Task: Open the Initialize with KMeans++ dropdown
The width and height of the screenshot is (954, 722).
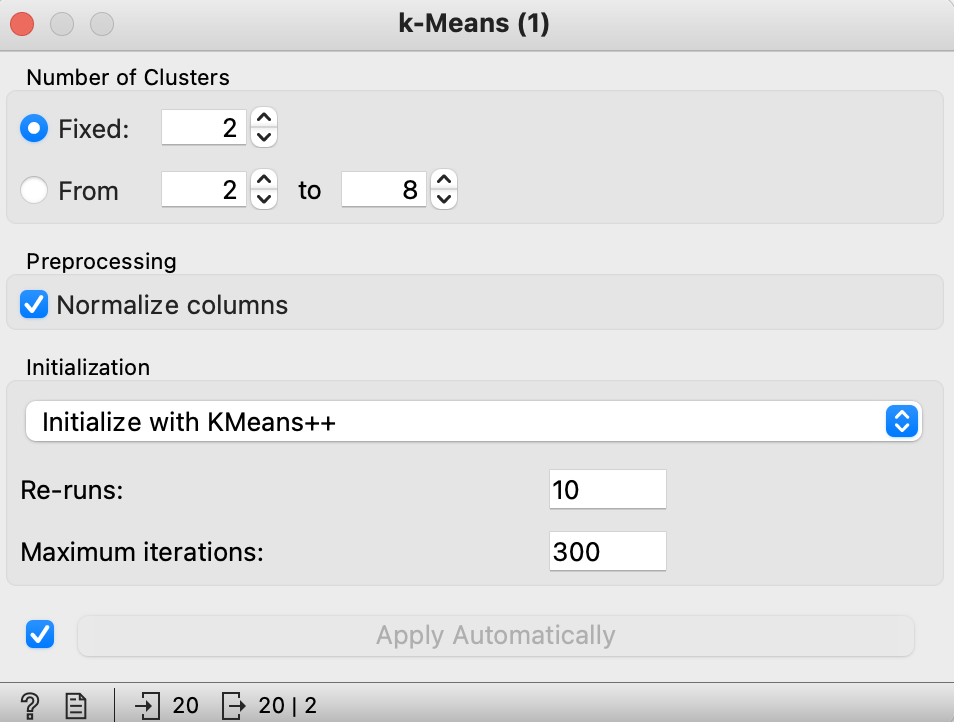Action: pos(474,421)
